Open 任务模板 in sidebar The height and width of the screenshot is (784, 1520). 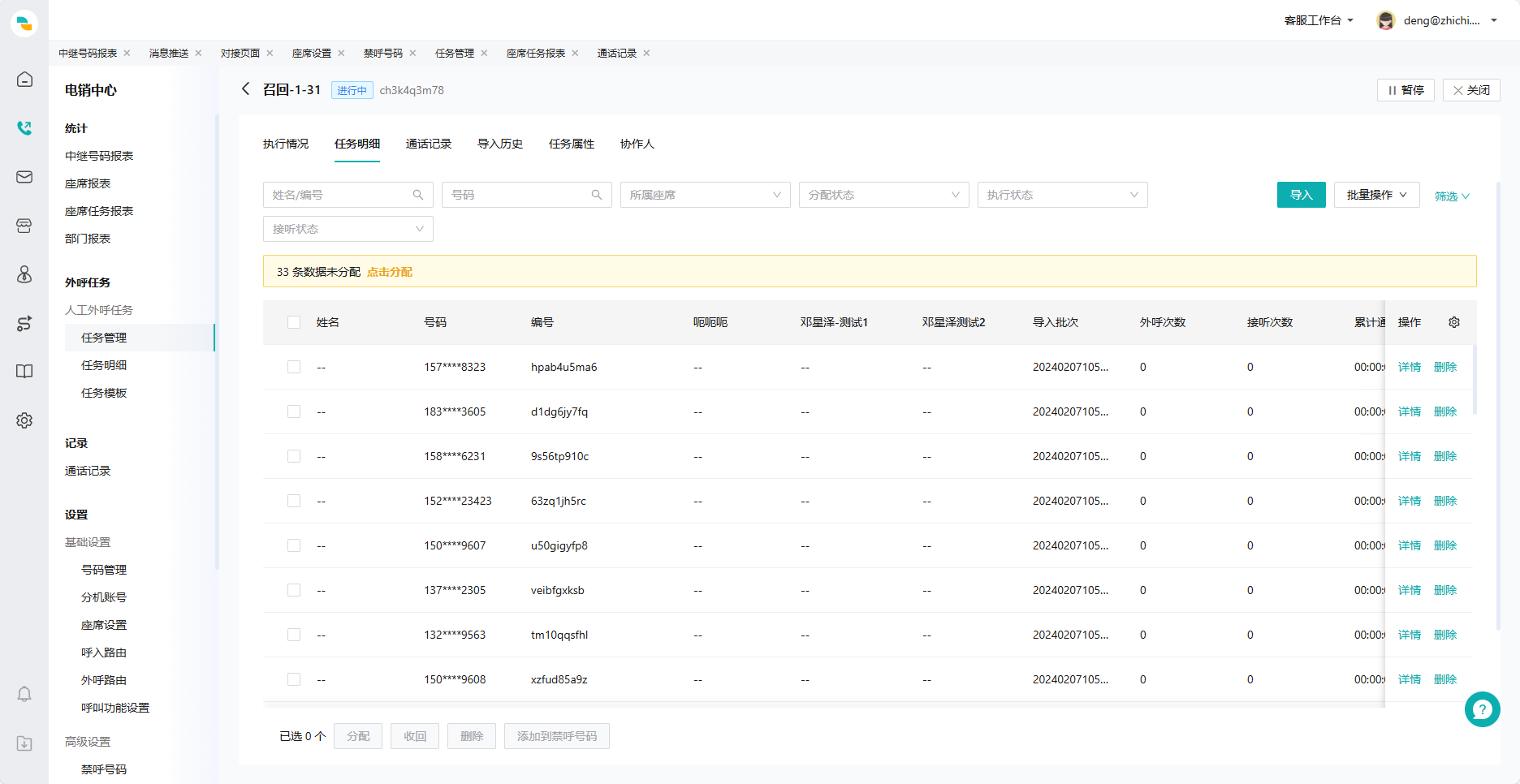tap(104, 393)
